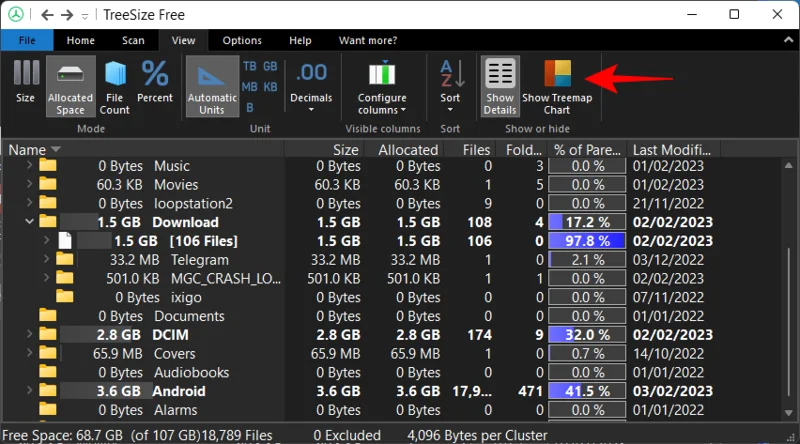Select the View ribbon tab
The image size is (800, 444).
(x=183, y=40)
